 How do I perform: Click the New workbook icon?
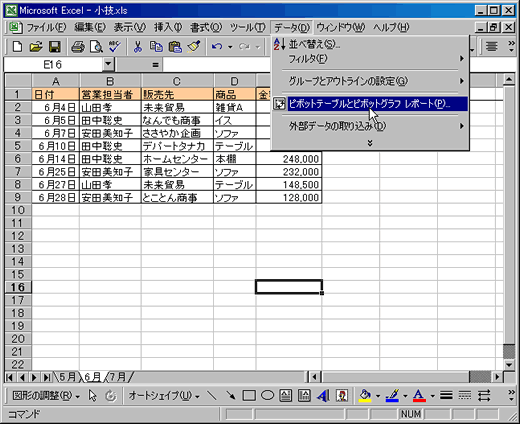(x=17, y=47)
